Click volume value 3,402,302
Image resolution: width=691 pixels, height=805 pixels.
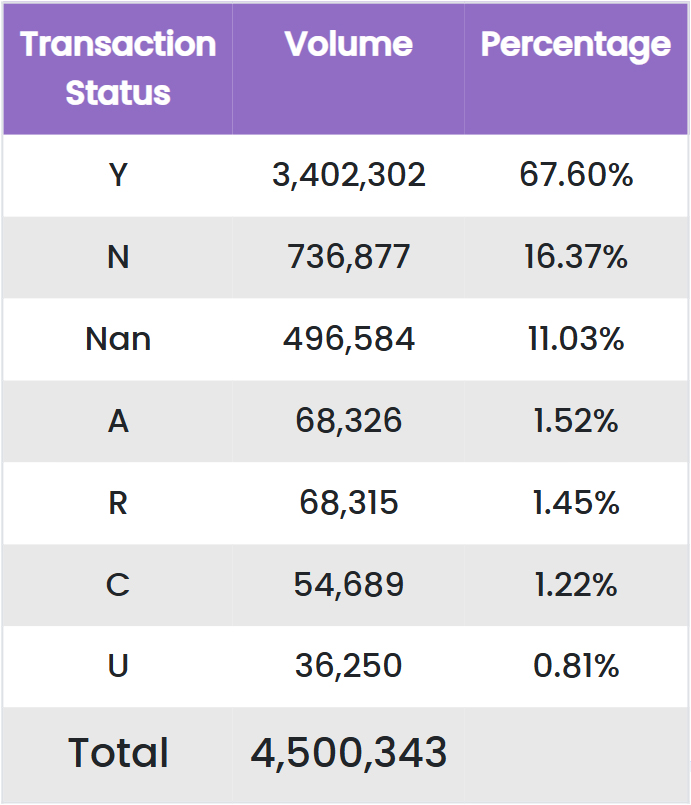[348, 175]
